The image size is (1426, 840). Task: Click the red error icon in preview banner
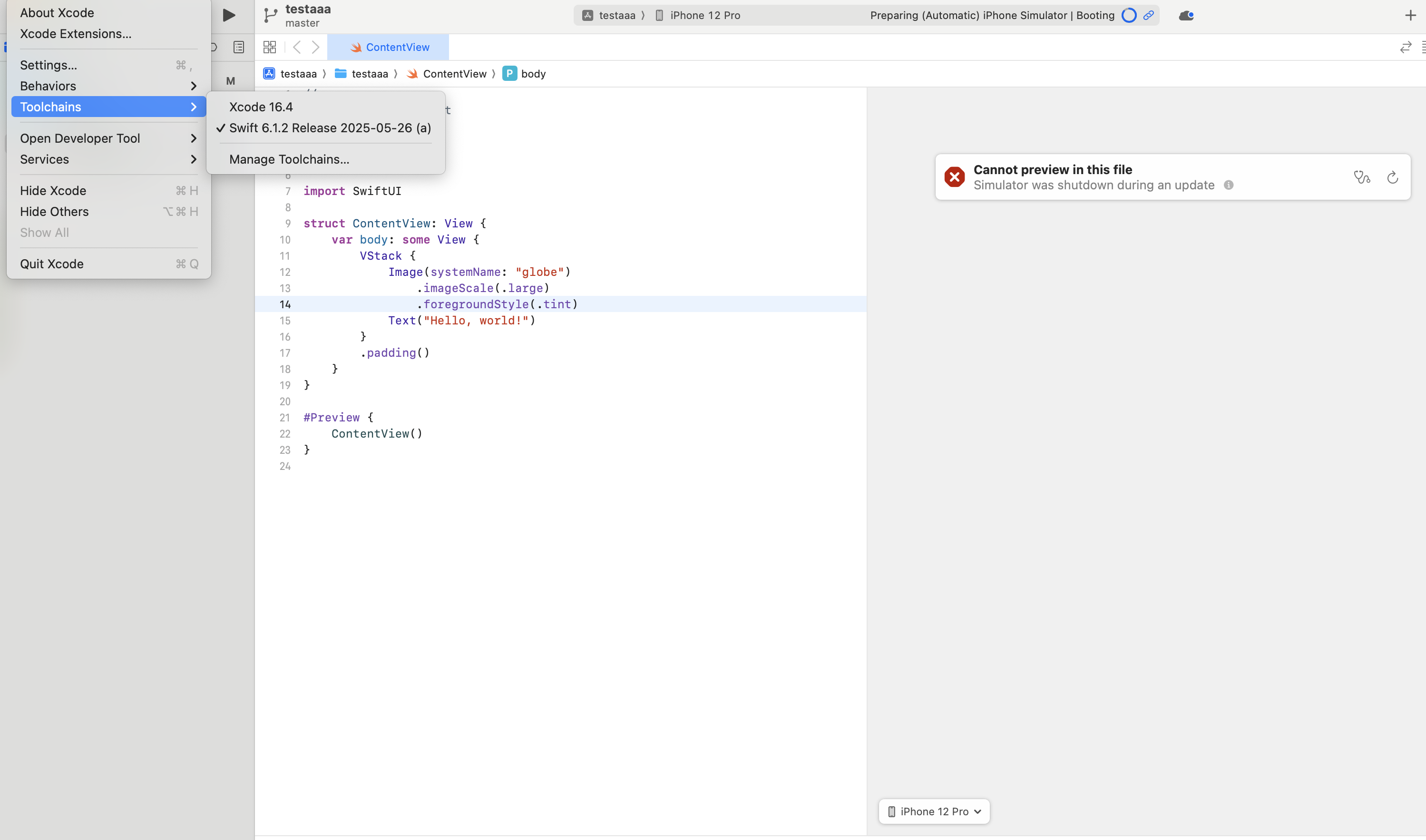coord(955,177)
